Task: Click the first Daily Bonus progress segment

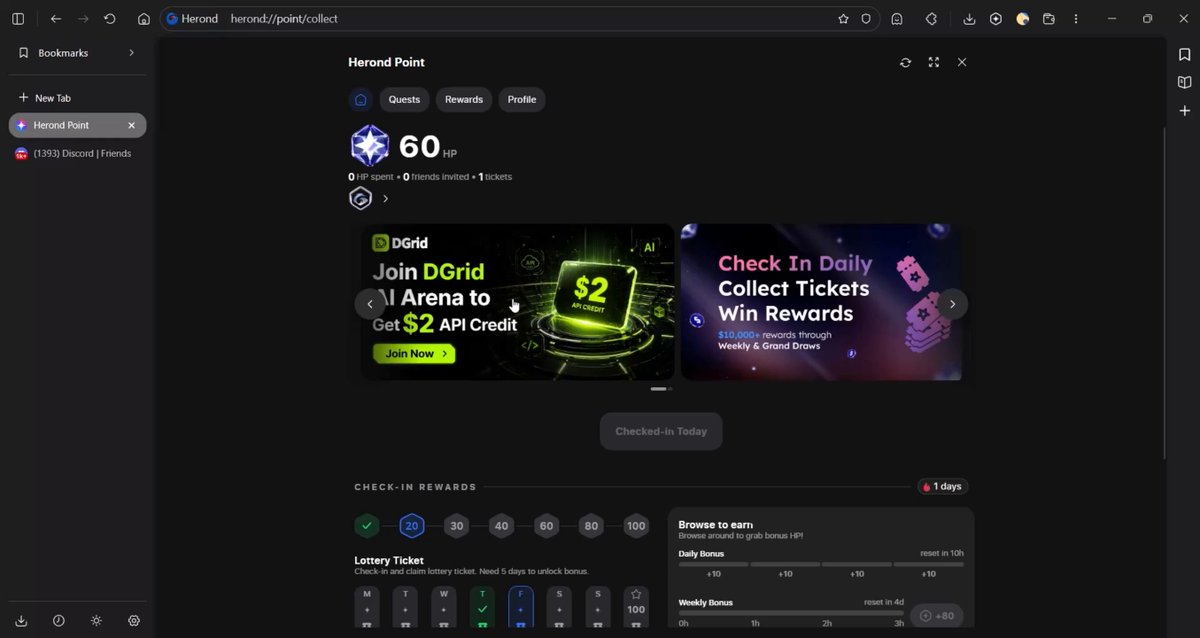Action: 713,564
